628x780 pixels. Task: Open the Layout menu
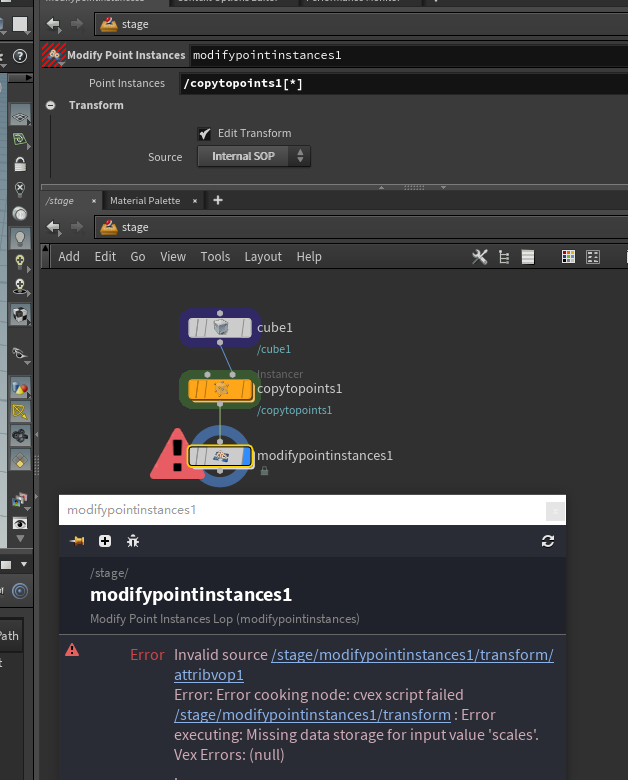tap(263, 257)
